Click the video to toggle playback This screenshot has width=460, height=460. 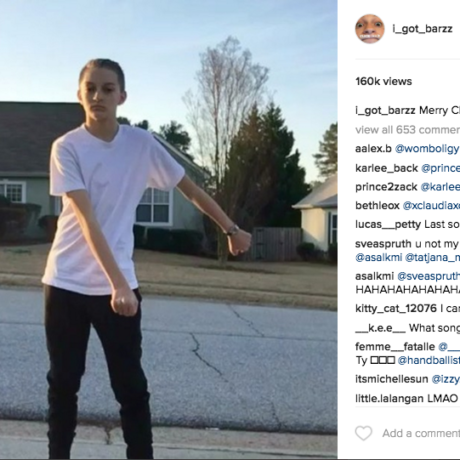pos(168,230)
